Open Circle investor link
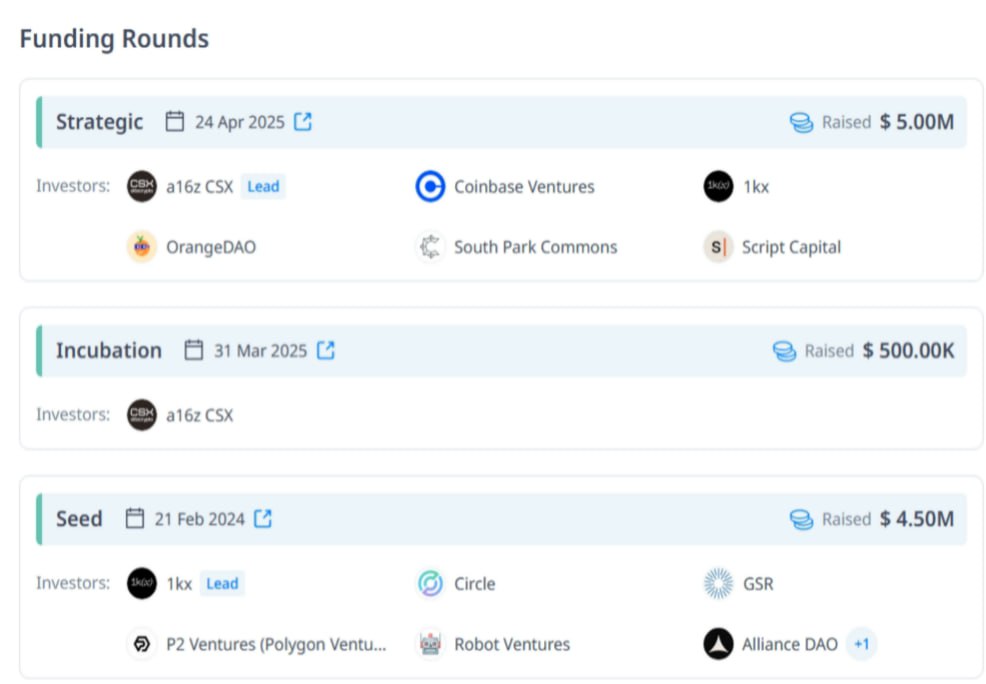986x684 pixels. click(x=474, y=584)
